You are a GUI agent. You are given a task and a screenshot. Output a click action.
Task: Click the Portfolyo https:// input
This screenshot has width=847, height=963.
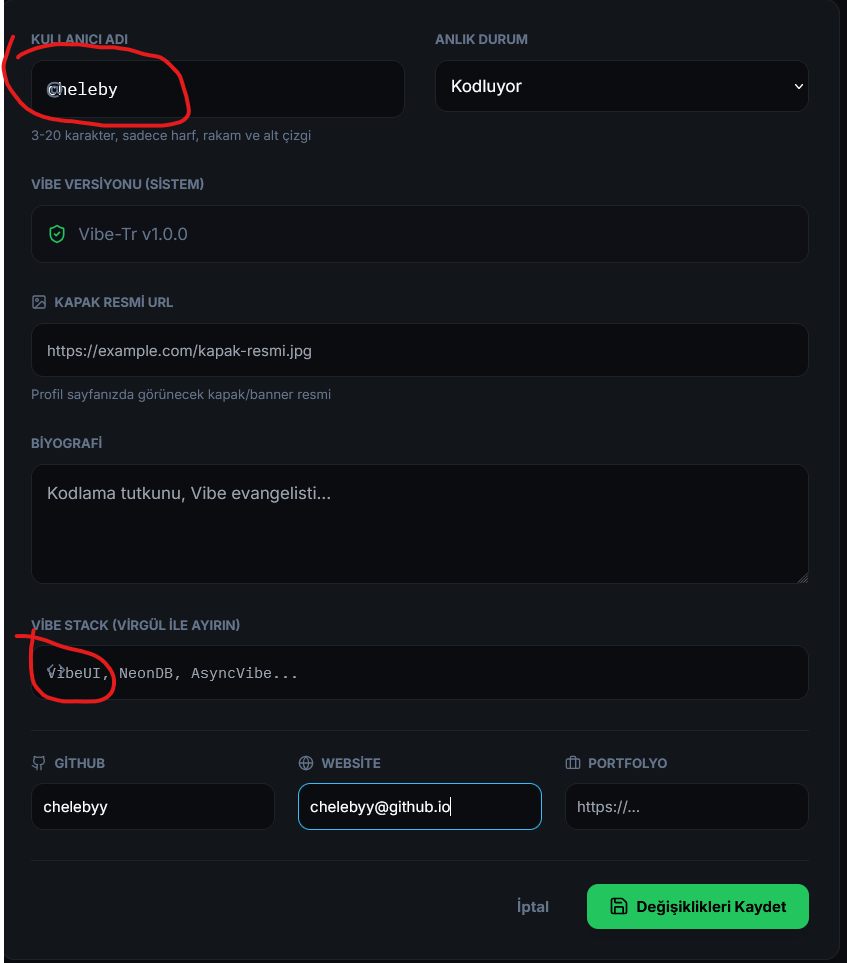[687, 806]
